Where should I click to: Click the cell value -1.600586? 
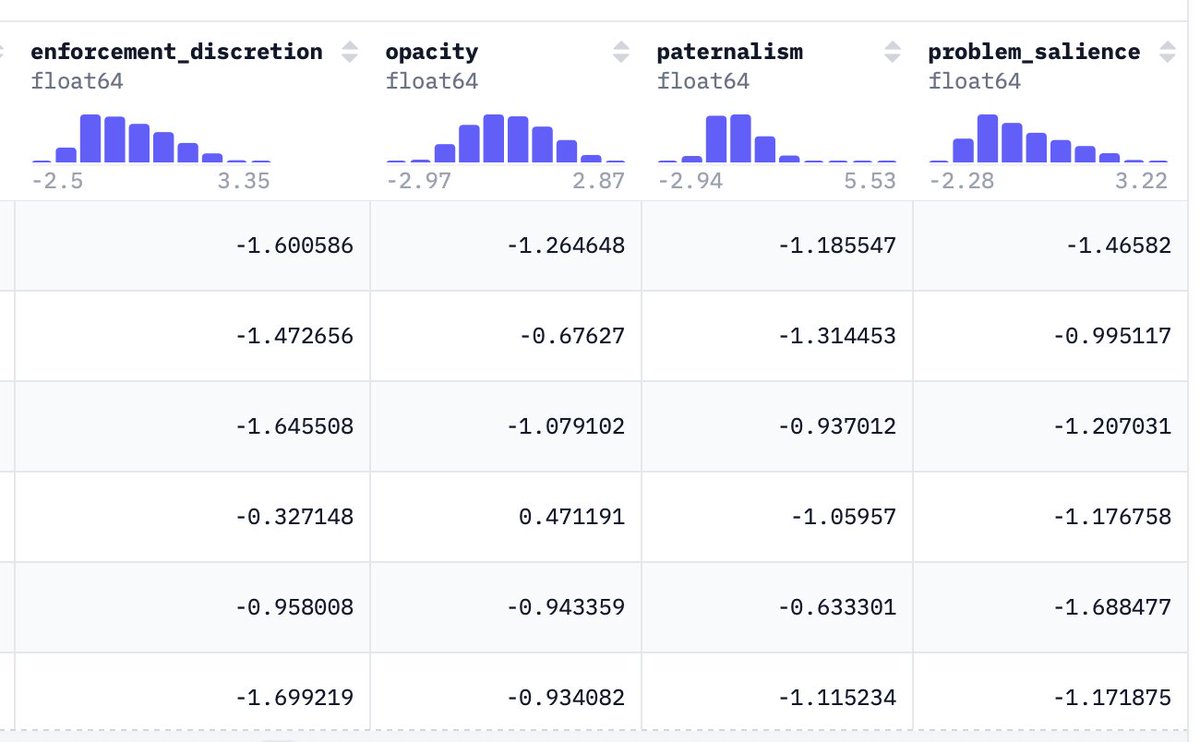pos(295,245)
